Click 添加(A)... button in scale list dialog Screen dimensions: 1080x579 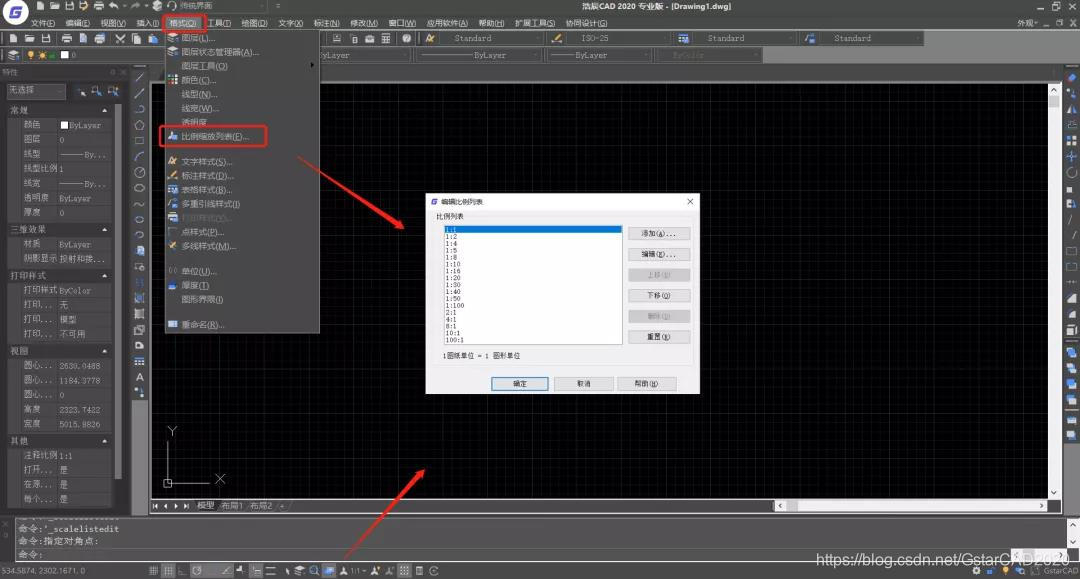click(658, 233)
